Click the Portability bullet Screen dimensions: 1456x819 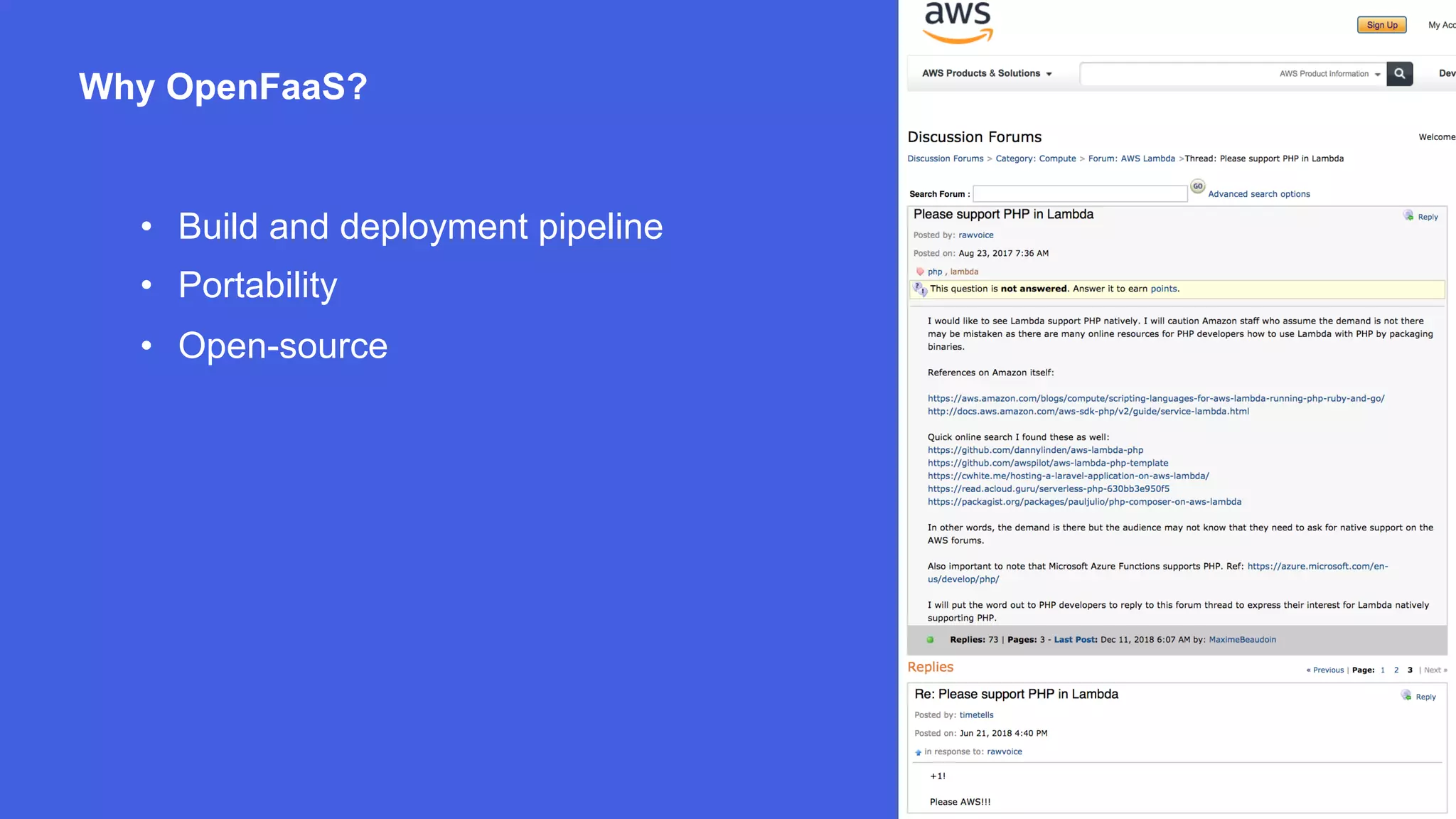[x=257, y=286]
